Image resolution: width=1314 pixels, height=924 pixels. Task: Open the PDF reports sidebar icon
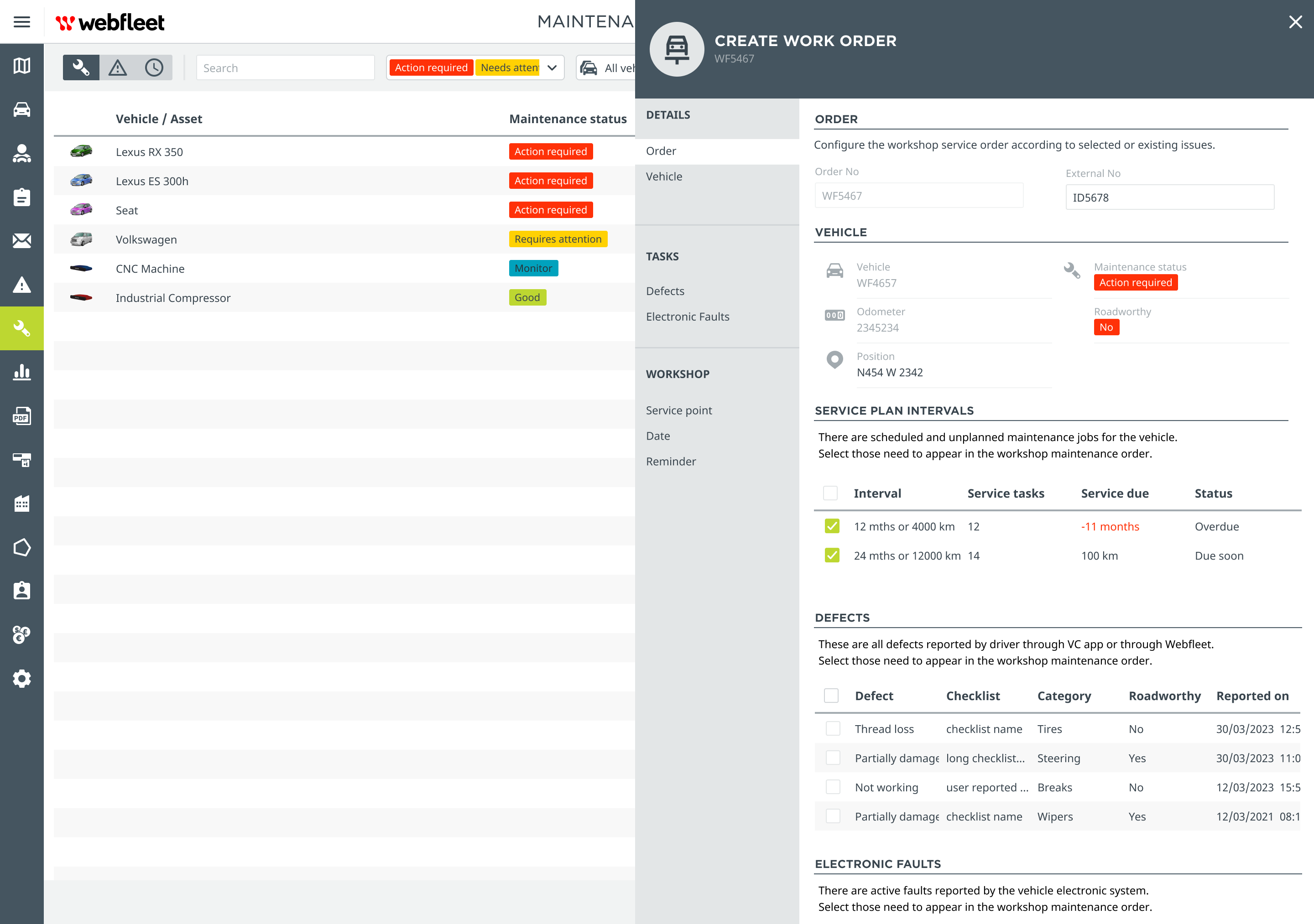pos(22,416)
